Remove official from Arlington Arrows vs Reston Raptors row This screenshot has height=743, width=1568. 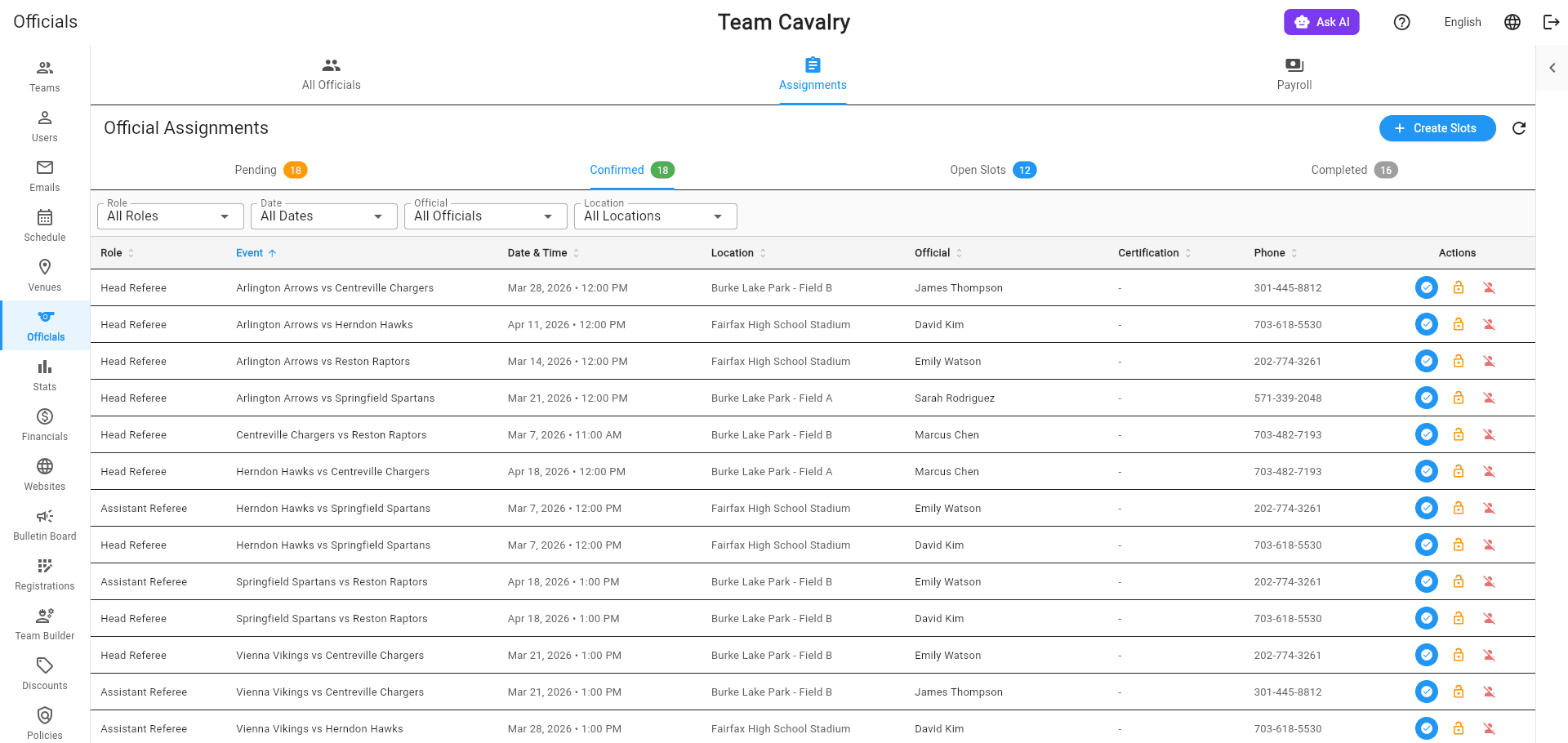(1490, 361)
